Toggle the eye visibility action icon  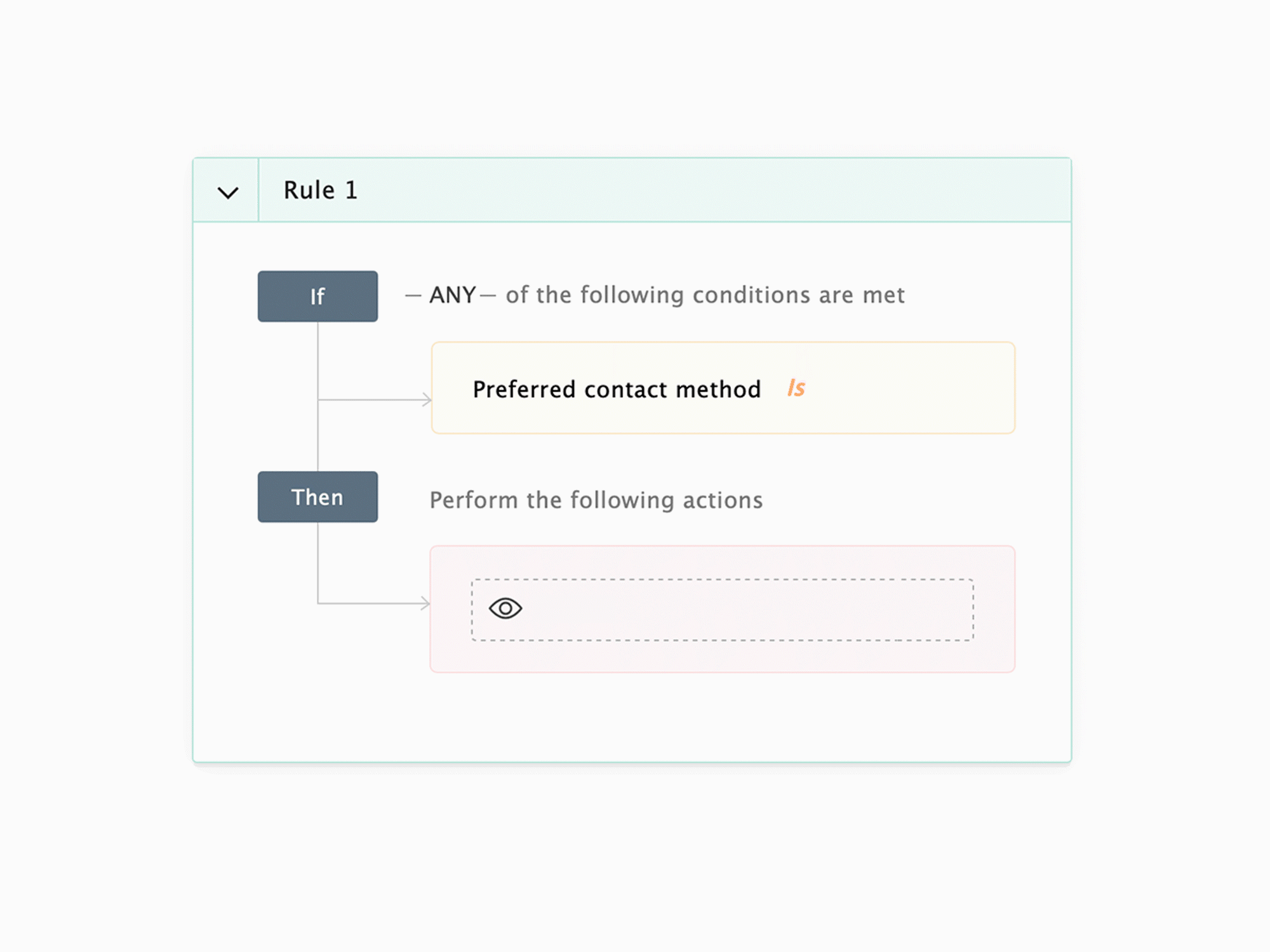click(x=505, y=609)
